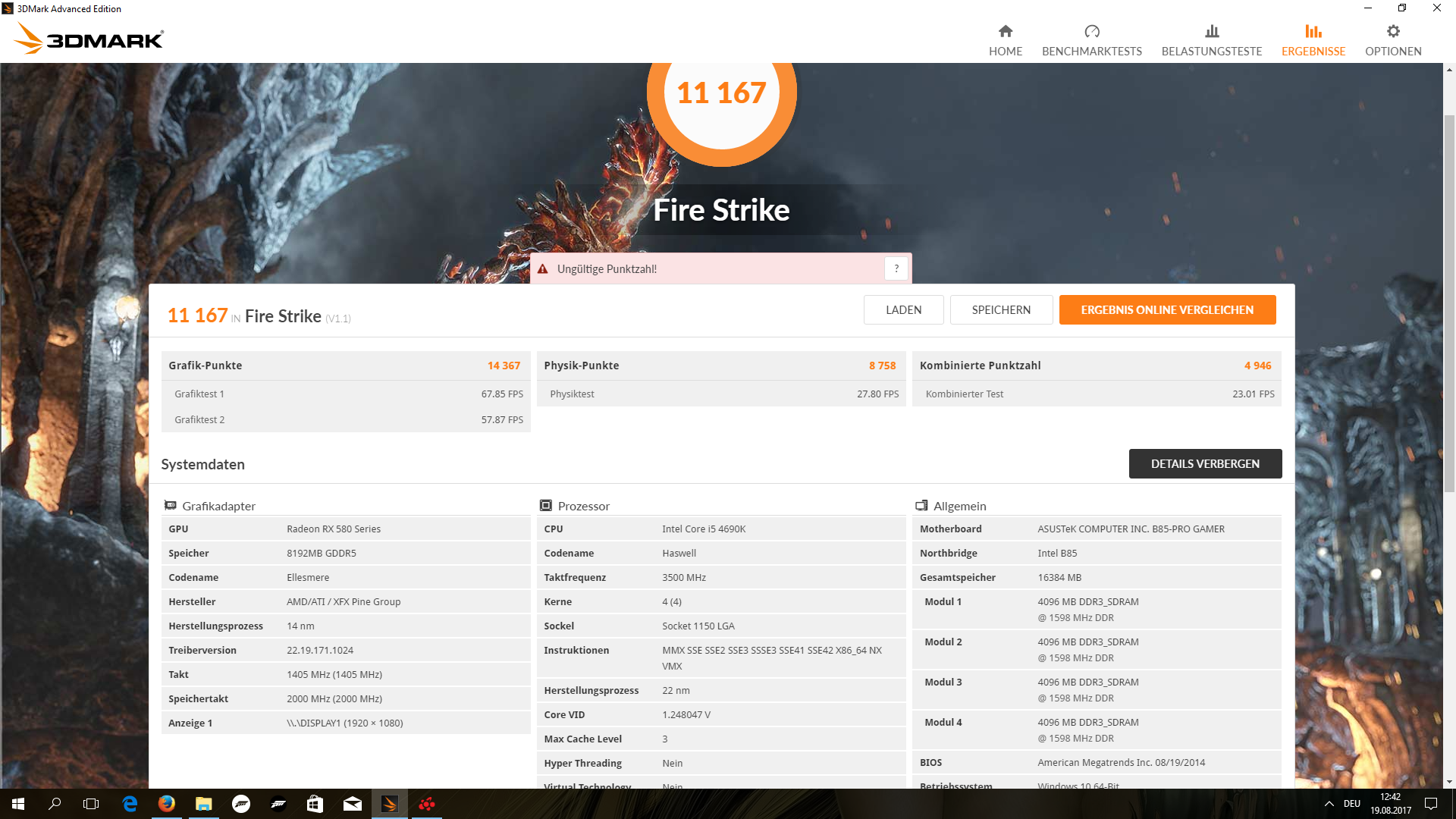Click the Grafikadapter section icon
Screen dimensions: 1456x819
coord(171,506)
